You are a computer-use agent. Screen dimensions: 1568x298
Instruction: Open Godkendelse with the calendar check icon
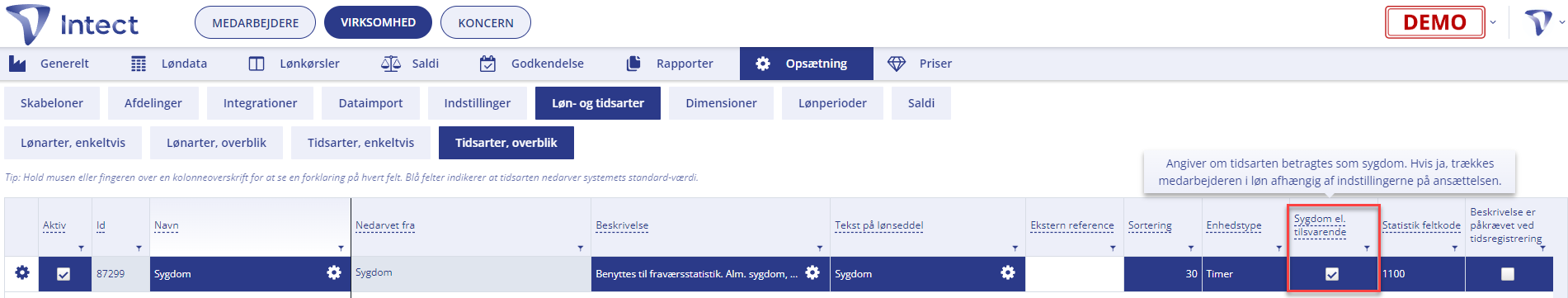[532, 64]
